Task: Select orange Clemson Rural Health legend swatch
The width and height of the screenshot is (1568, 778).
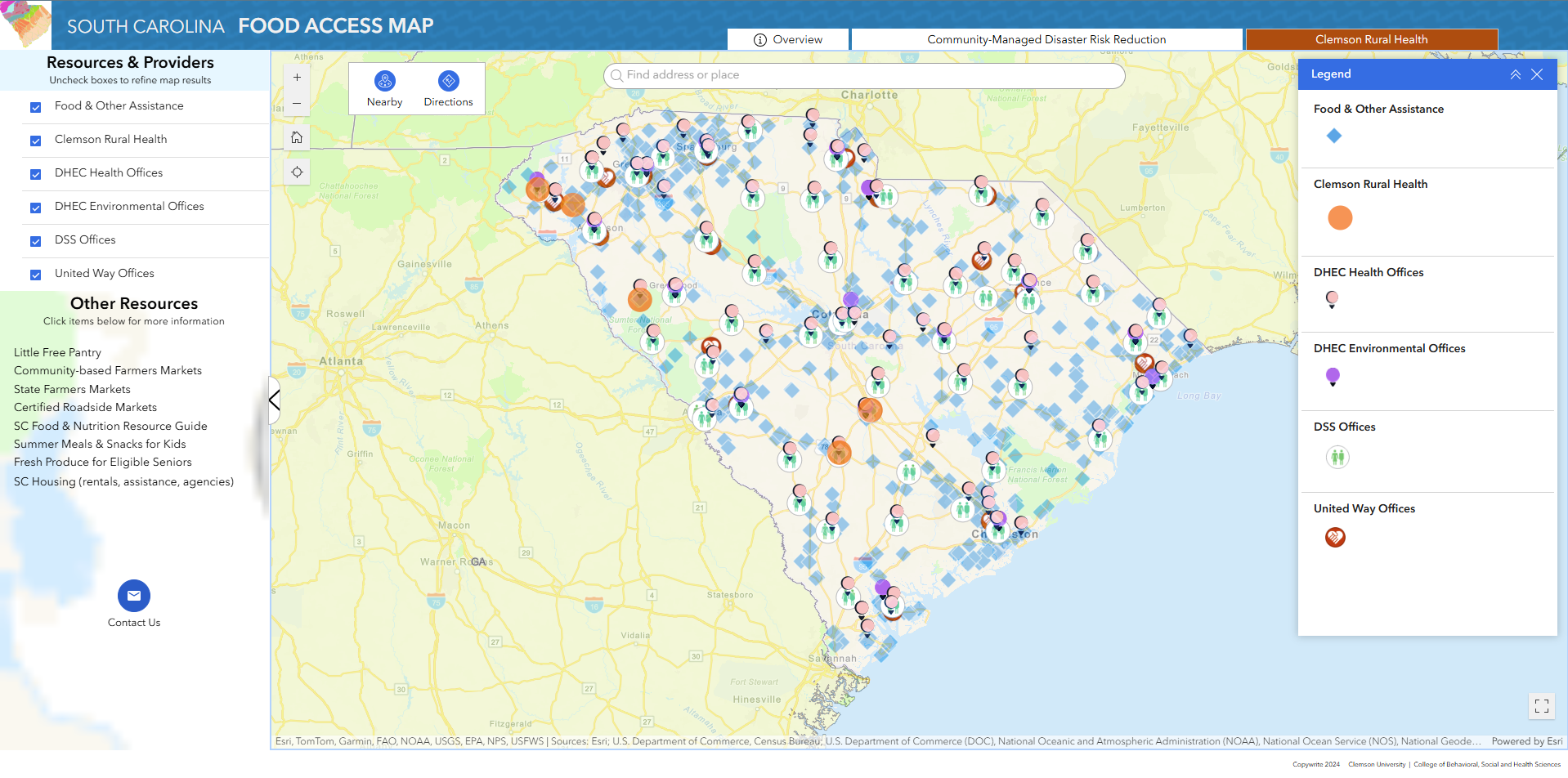Action: 1340,217
